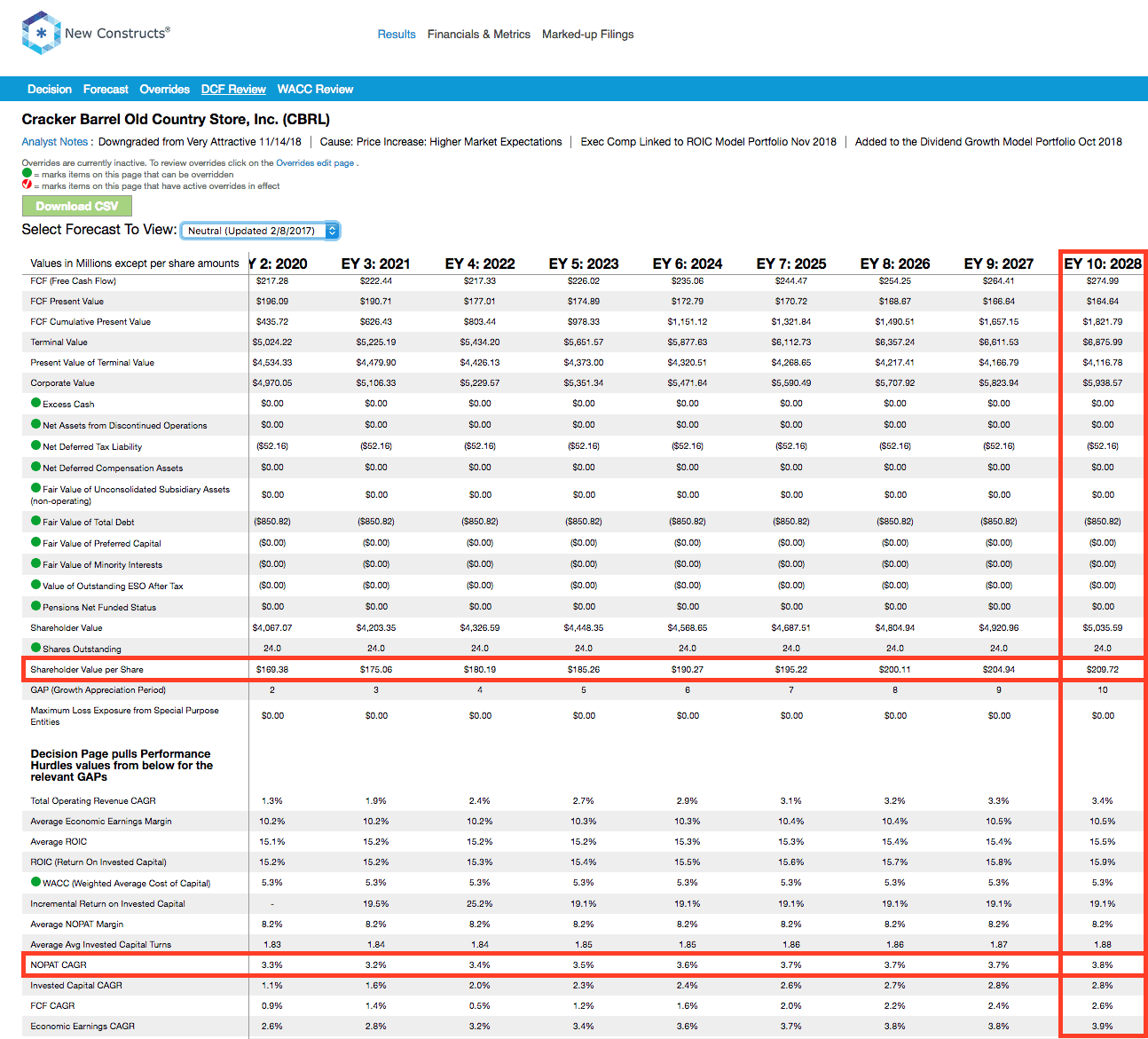1148x1039 pixels.
Task: Click green dot beside Fair Value of Minority Interests
Action: [35, 563]
